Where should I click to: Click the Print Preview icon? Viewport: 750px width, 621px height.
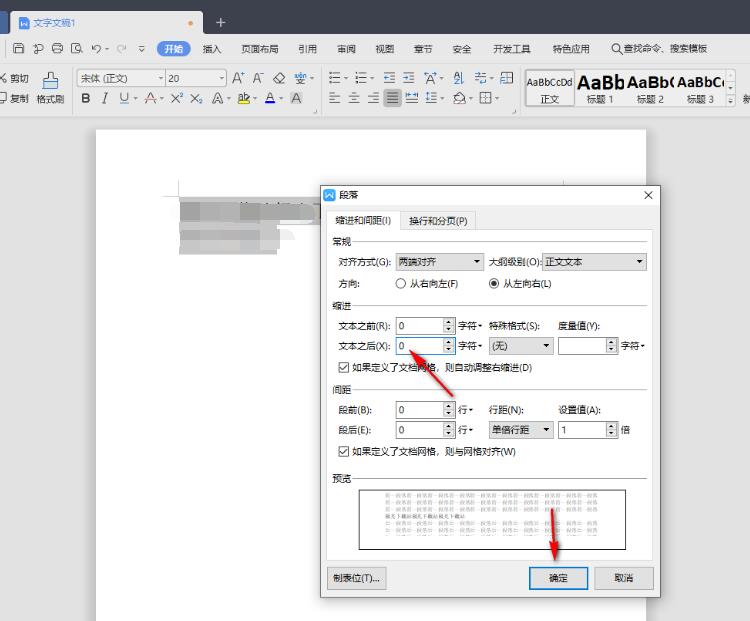[x=77, y=48]
